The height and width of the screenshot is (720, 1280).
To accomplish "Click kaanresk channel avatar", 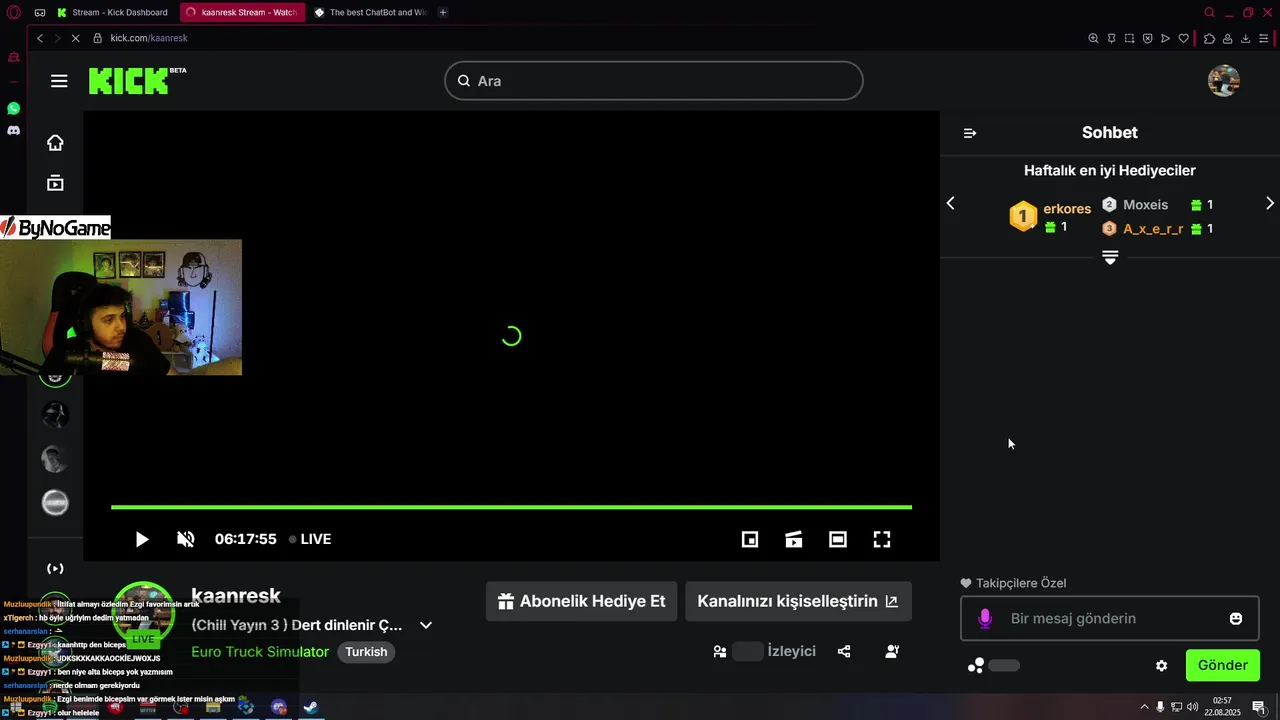I will [143, 612].
